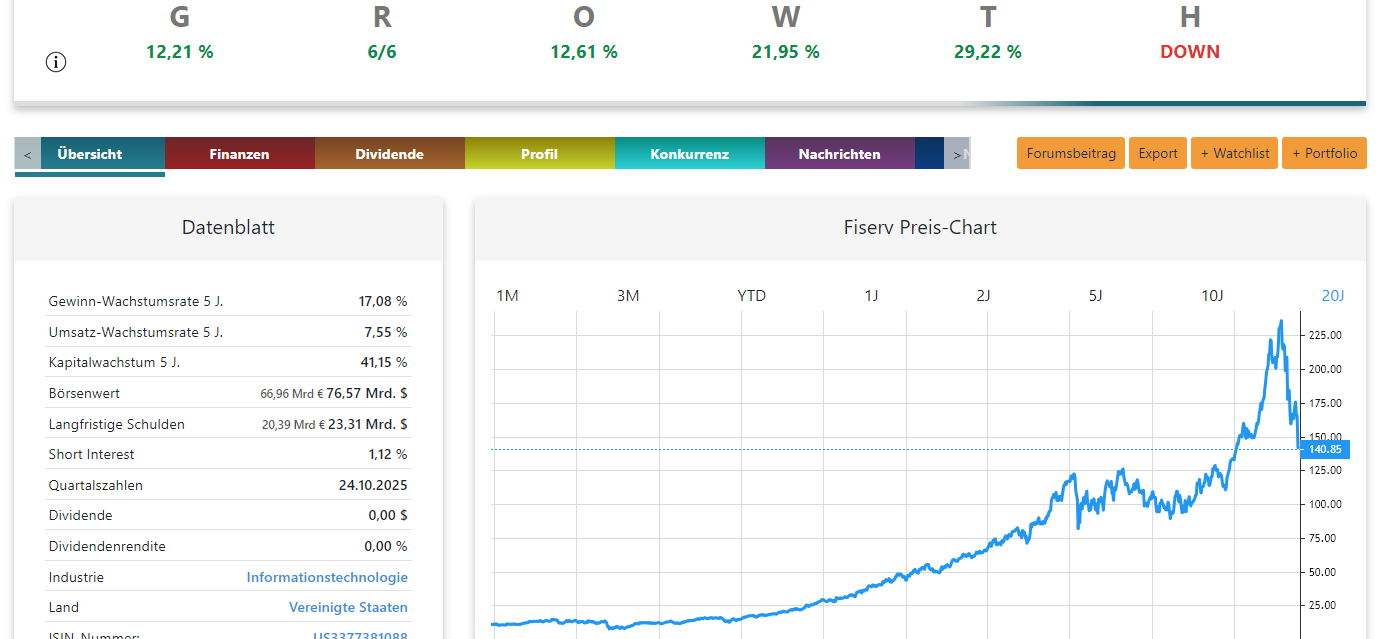Click the Dividendenrendite value 0,00 %
Screen dimensions: 1379x639
386,546
